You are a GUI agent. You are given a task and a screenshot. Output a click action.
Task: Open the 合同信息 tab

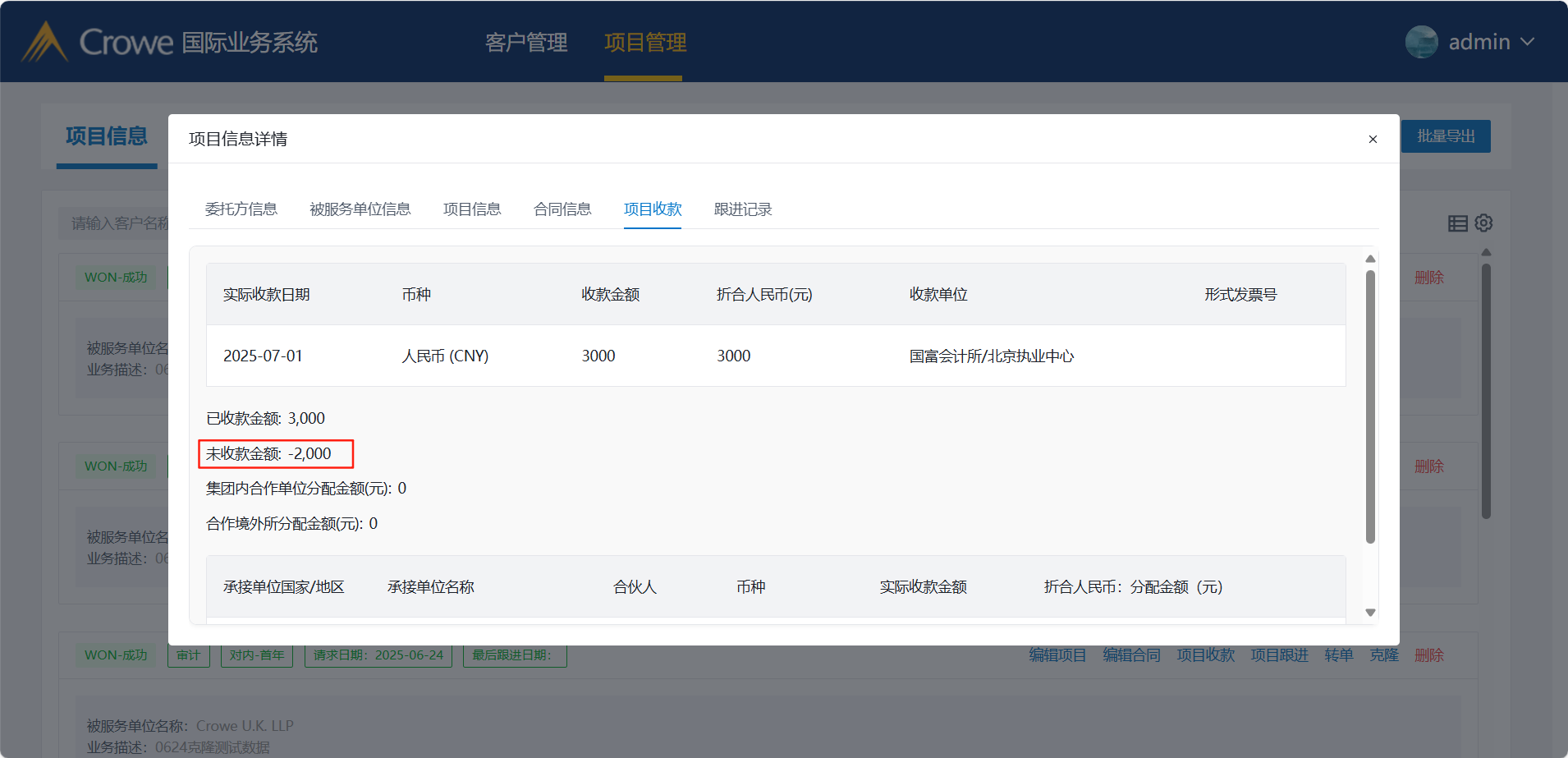tap(562, 209)
